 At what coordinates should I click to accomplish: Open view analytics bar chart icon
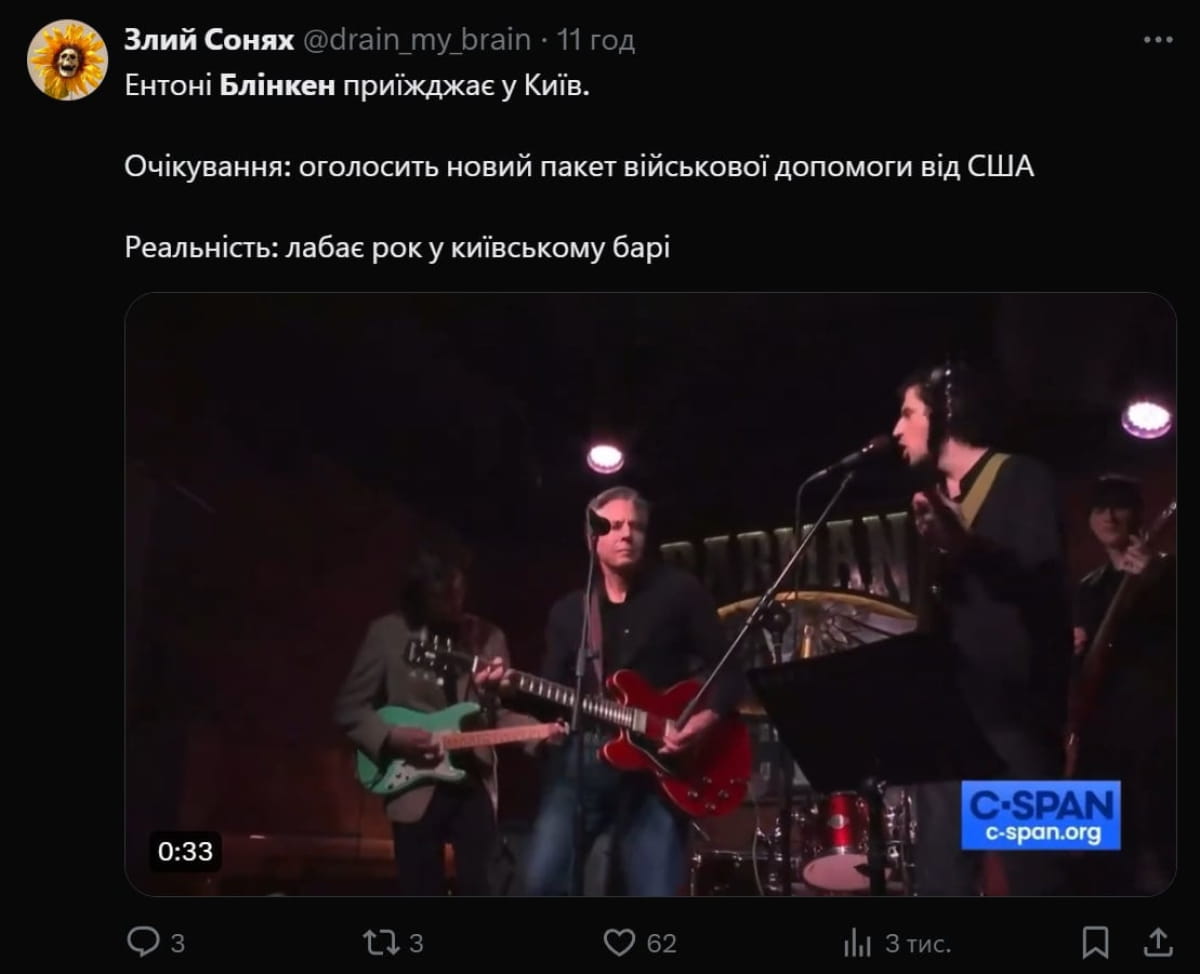click(x=858, y=942)
